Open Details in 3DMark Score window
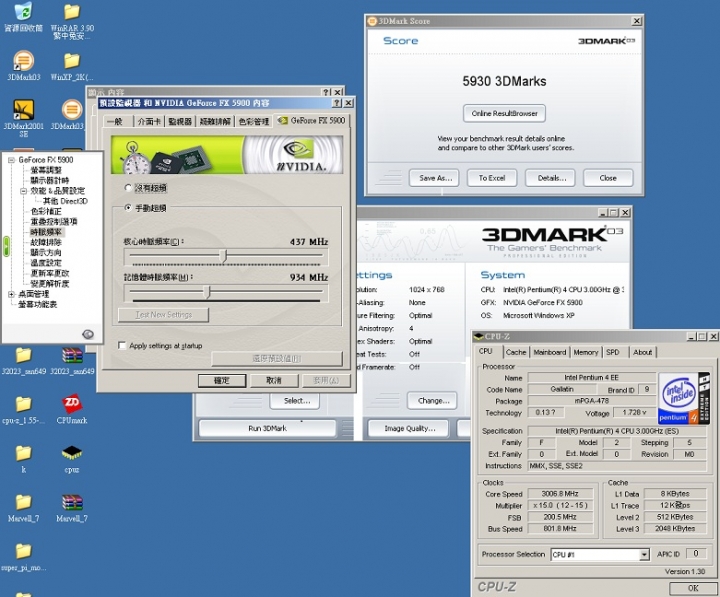 point(552,178)
